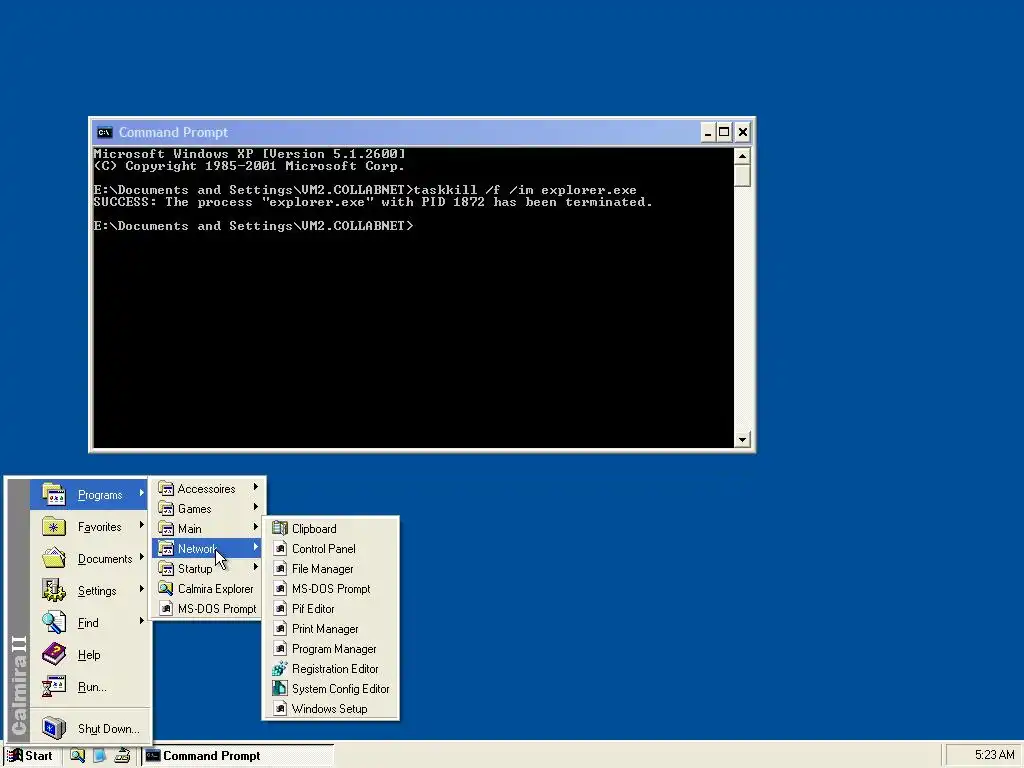The image size is (1024, 768).
Task: Click the Help book icon
Action: pyautogui.click(x=54, y=654)
